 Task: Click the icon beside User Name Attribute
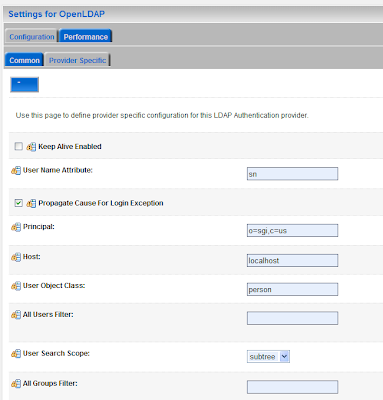pyautogui.click(x=16, y=171)
